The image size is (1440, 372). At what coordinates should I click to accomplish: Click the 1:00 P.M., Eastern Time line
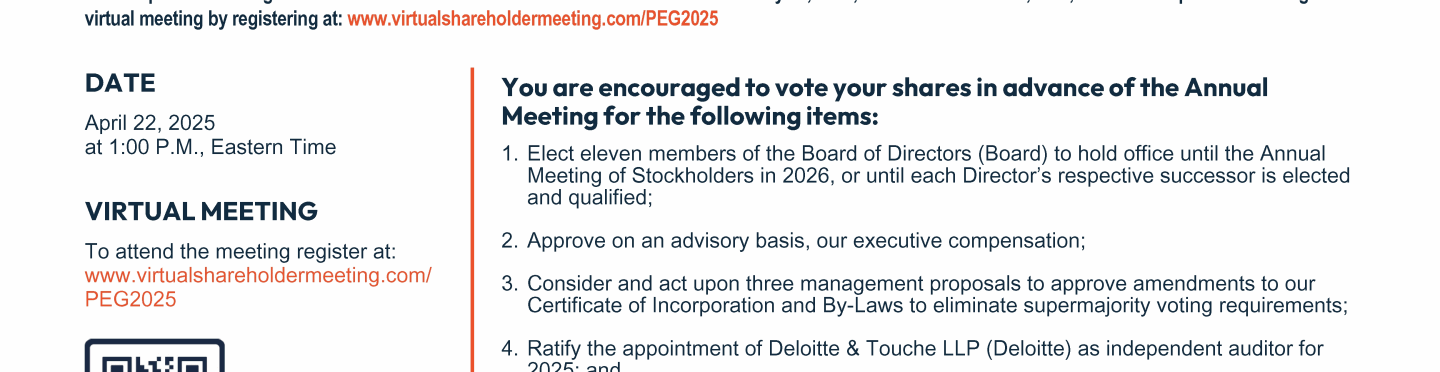coord(210,147)
